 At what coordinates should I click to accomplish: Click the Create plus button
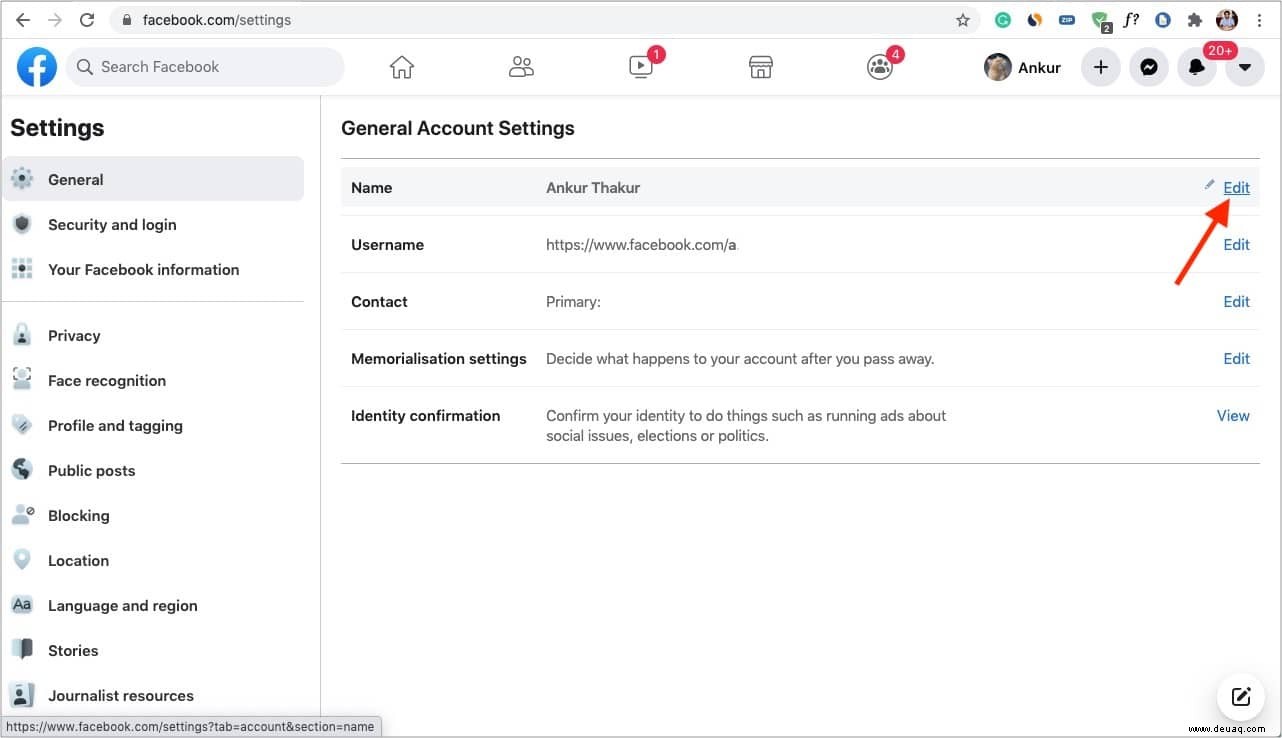click(1101, 67)
